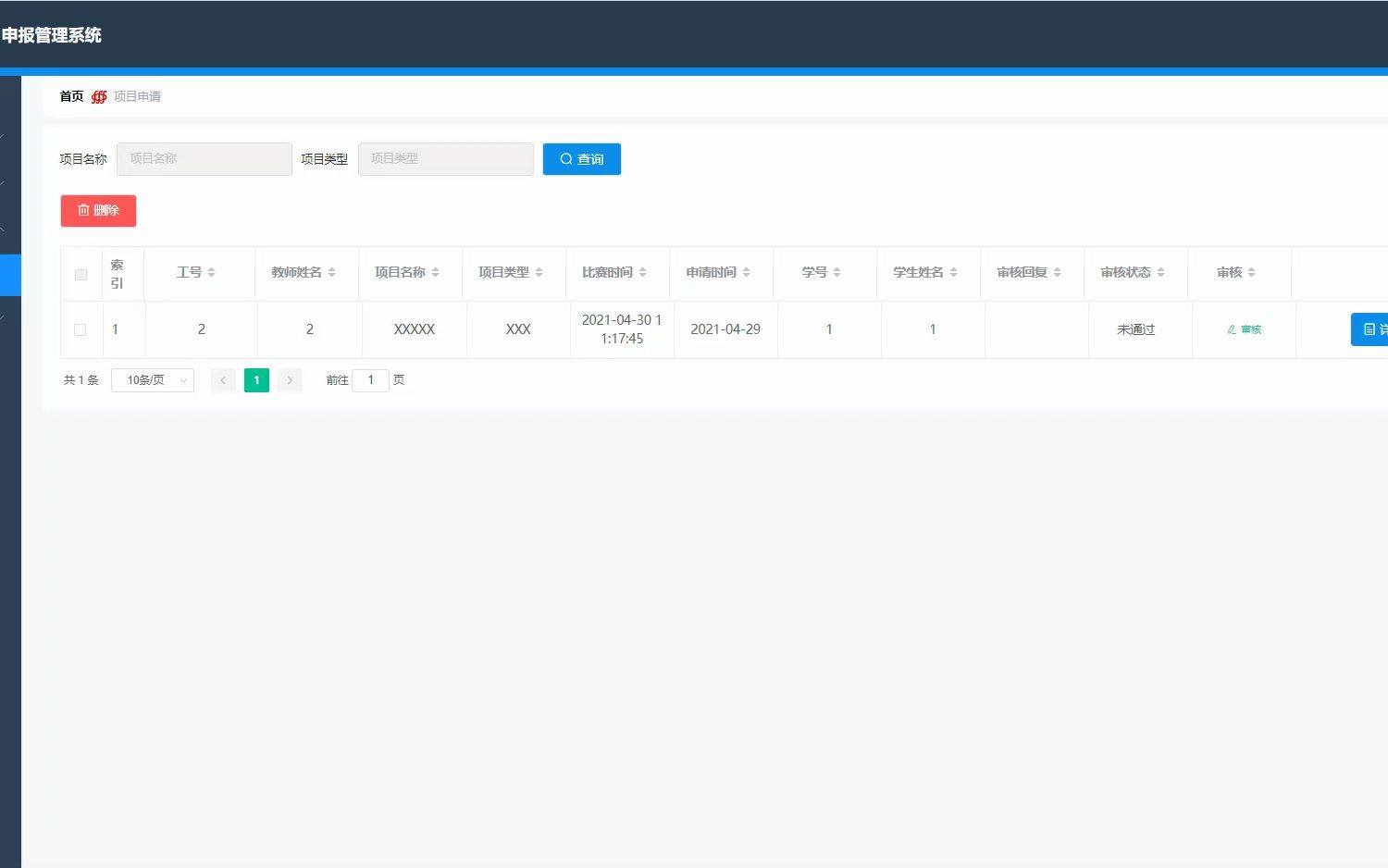Go to 首页 via breadcrumb
Screen dimensions: 1388x868
(x=71, y=96)
